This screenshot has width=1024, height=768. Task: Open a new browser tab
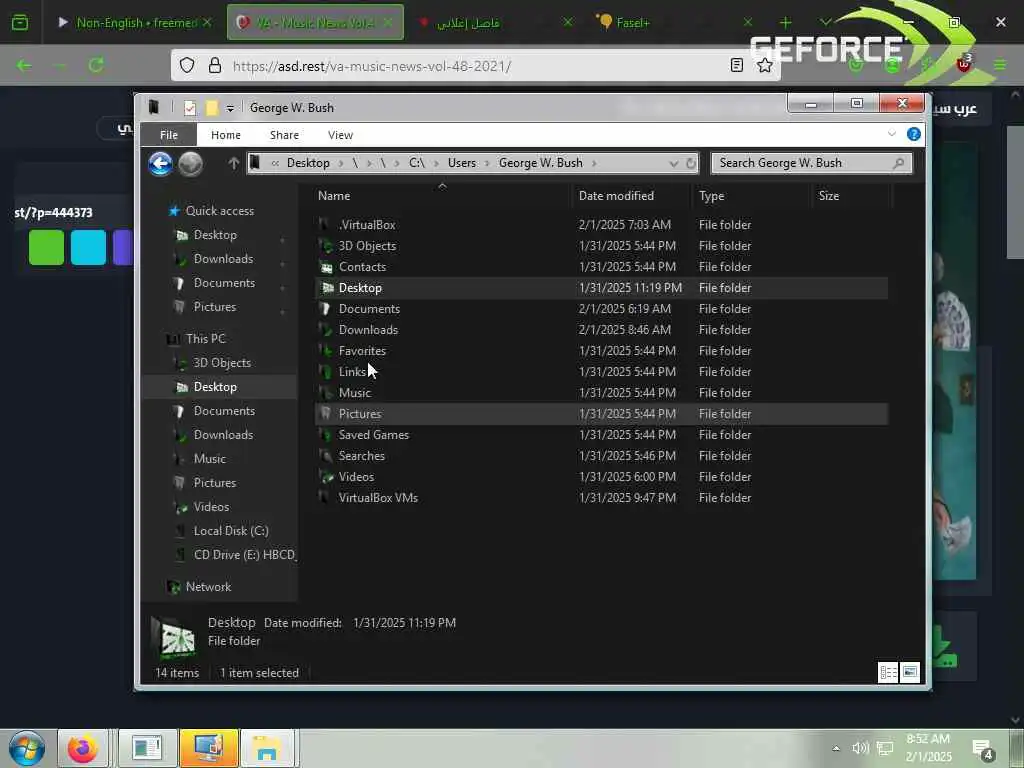click(786, 23)
